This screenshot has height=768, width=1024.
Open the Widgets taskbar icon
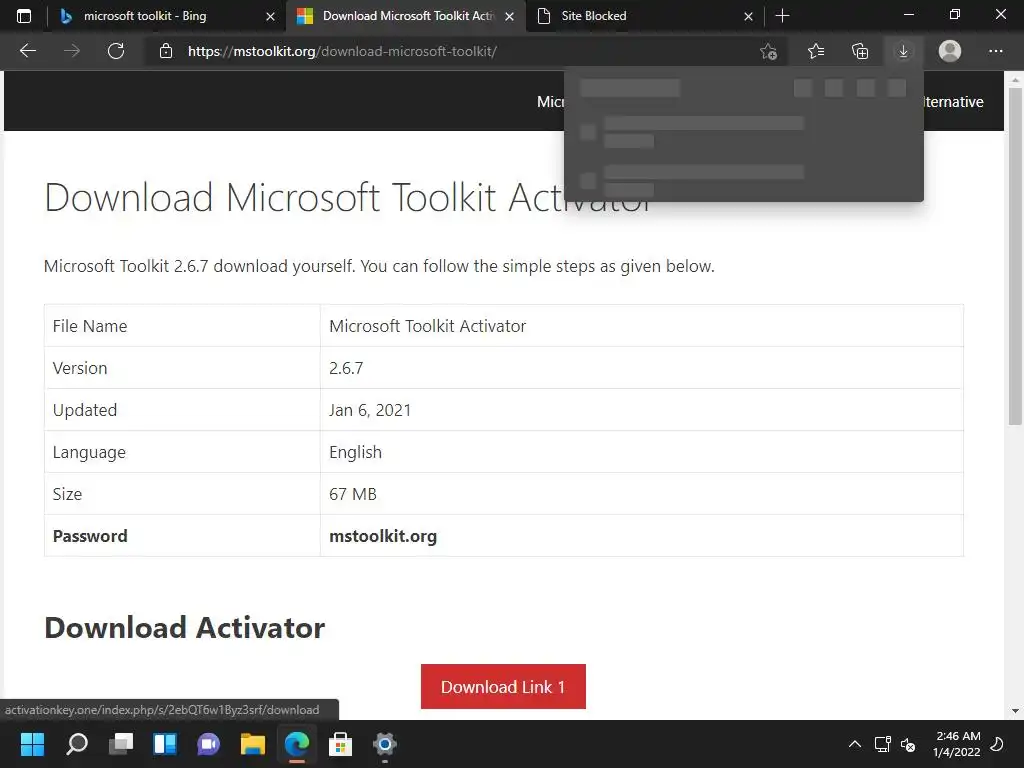[x=165, y=744]
